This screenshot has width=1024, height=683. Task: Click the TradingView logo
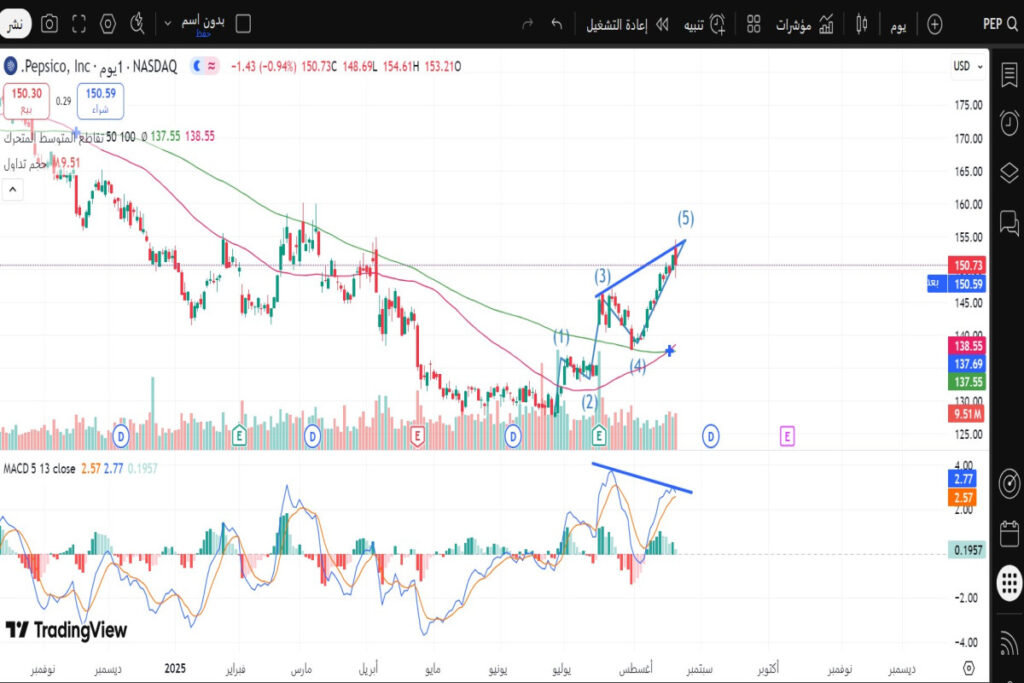[x=67, y=630]
